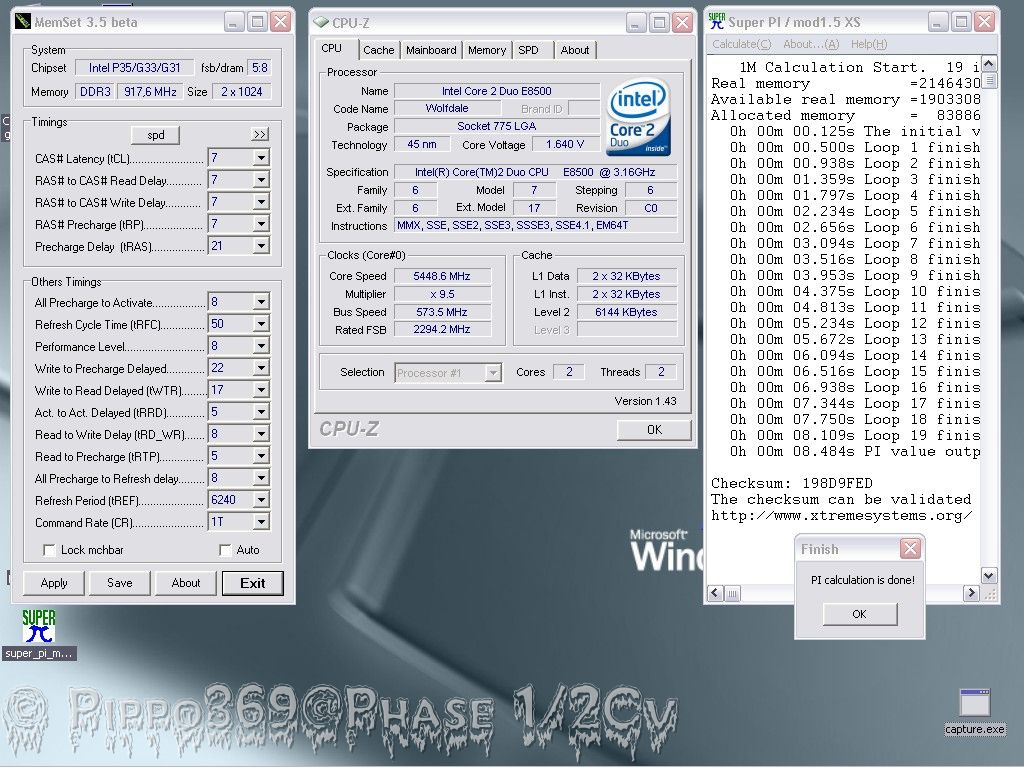The image size is (1024, 768).
Task: Open the Processor #1 selection dropdown
Action: (x=493, y=373)
